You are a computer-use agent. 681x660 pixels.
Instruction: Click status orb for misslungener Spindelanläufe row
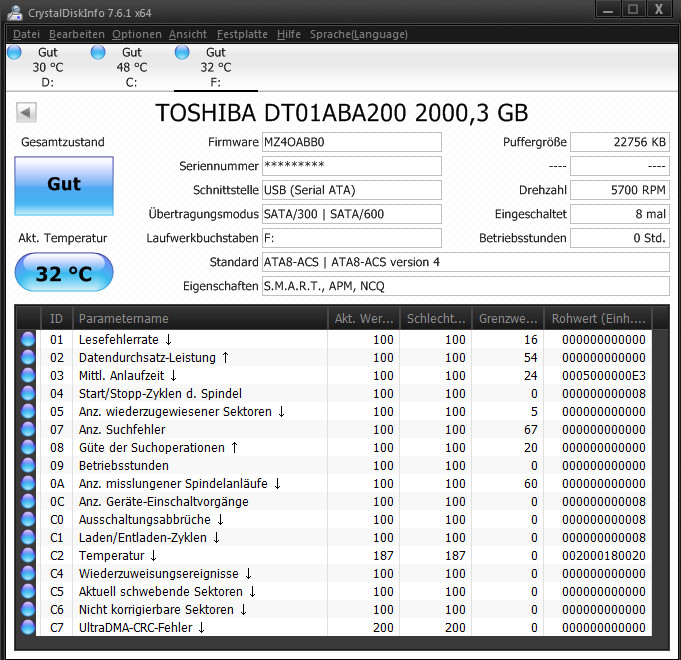coord(28,483)
